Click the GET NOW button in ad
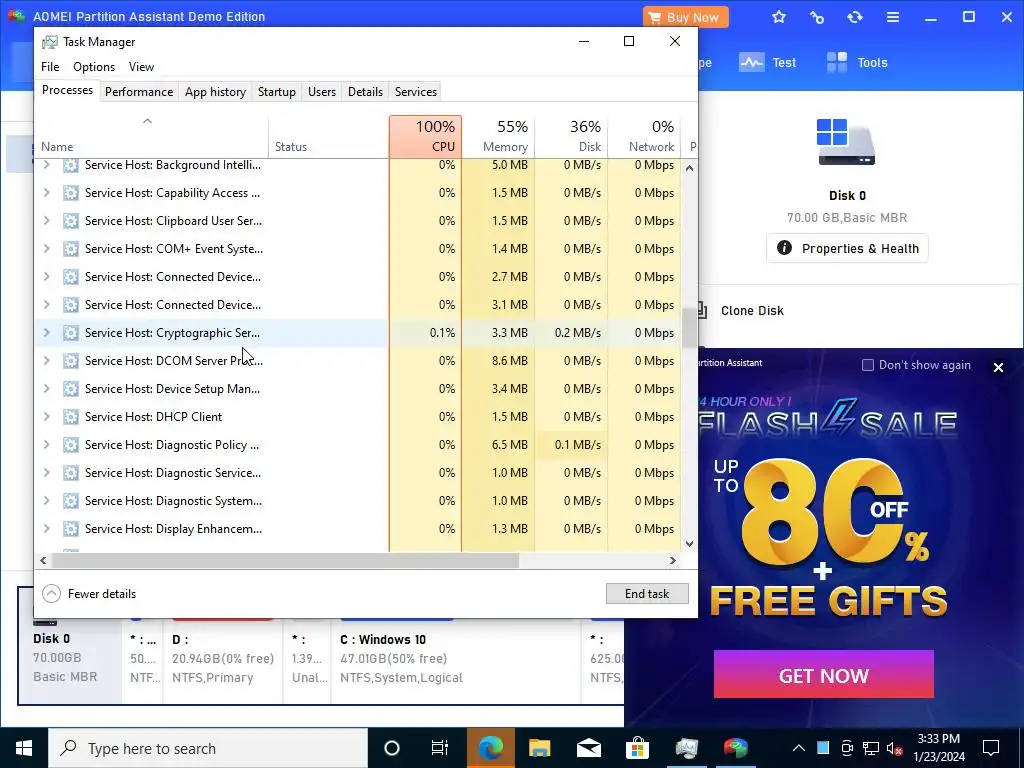Screen dimensions: 1024x768 [x=824, y=675]
